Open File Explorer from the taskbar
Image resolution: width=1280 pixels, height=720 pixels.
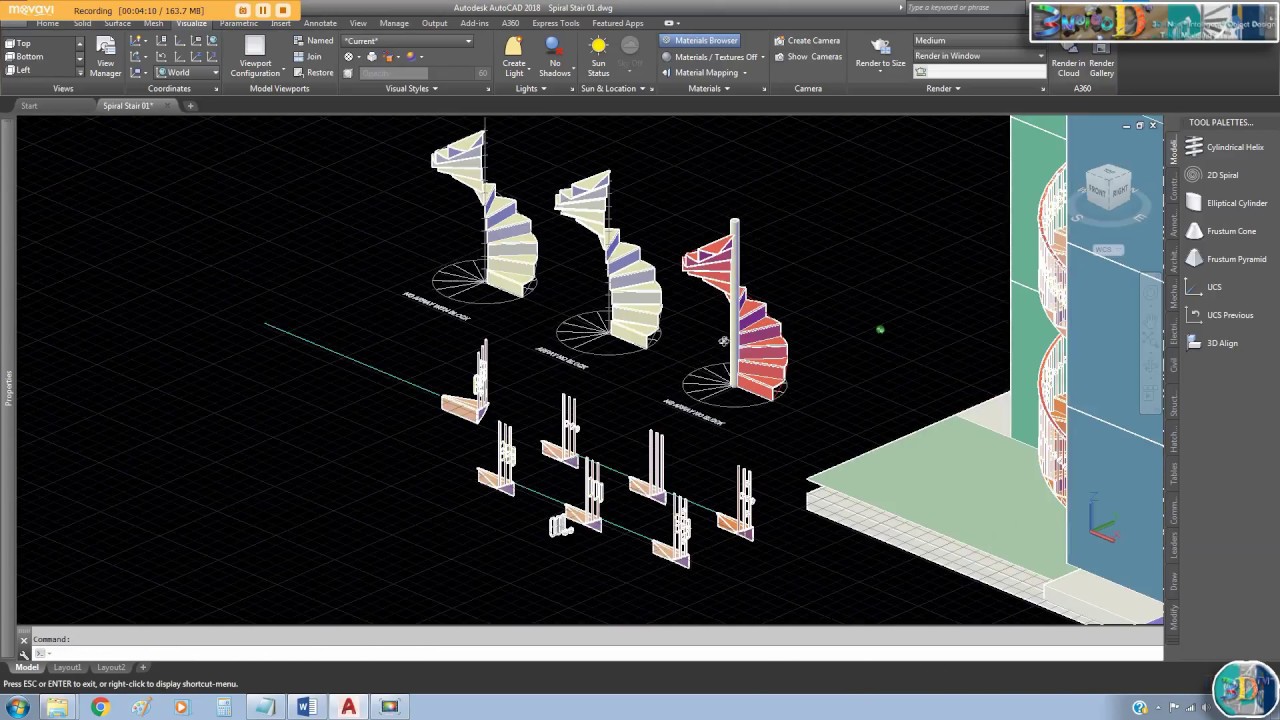tap(58, 707)
